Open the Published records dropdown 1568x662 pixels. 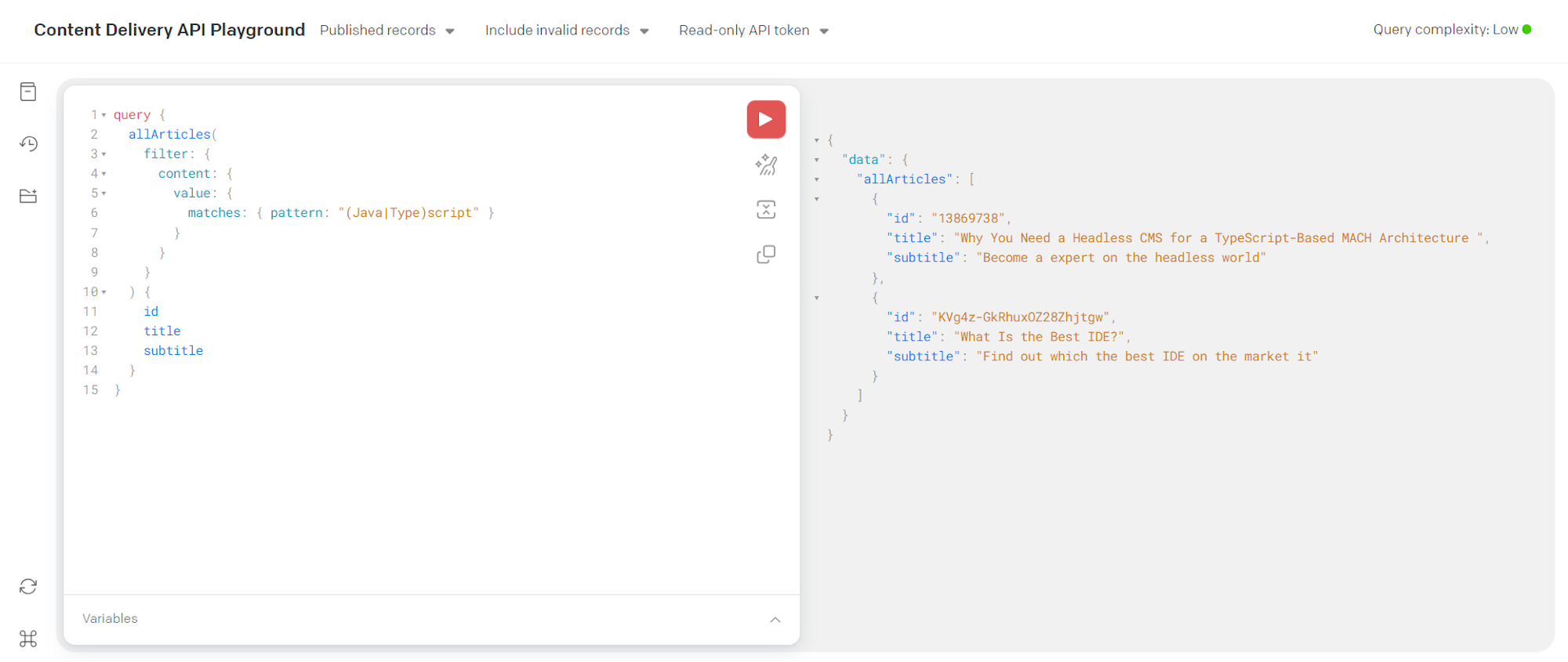pos(387,31)
